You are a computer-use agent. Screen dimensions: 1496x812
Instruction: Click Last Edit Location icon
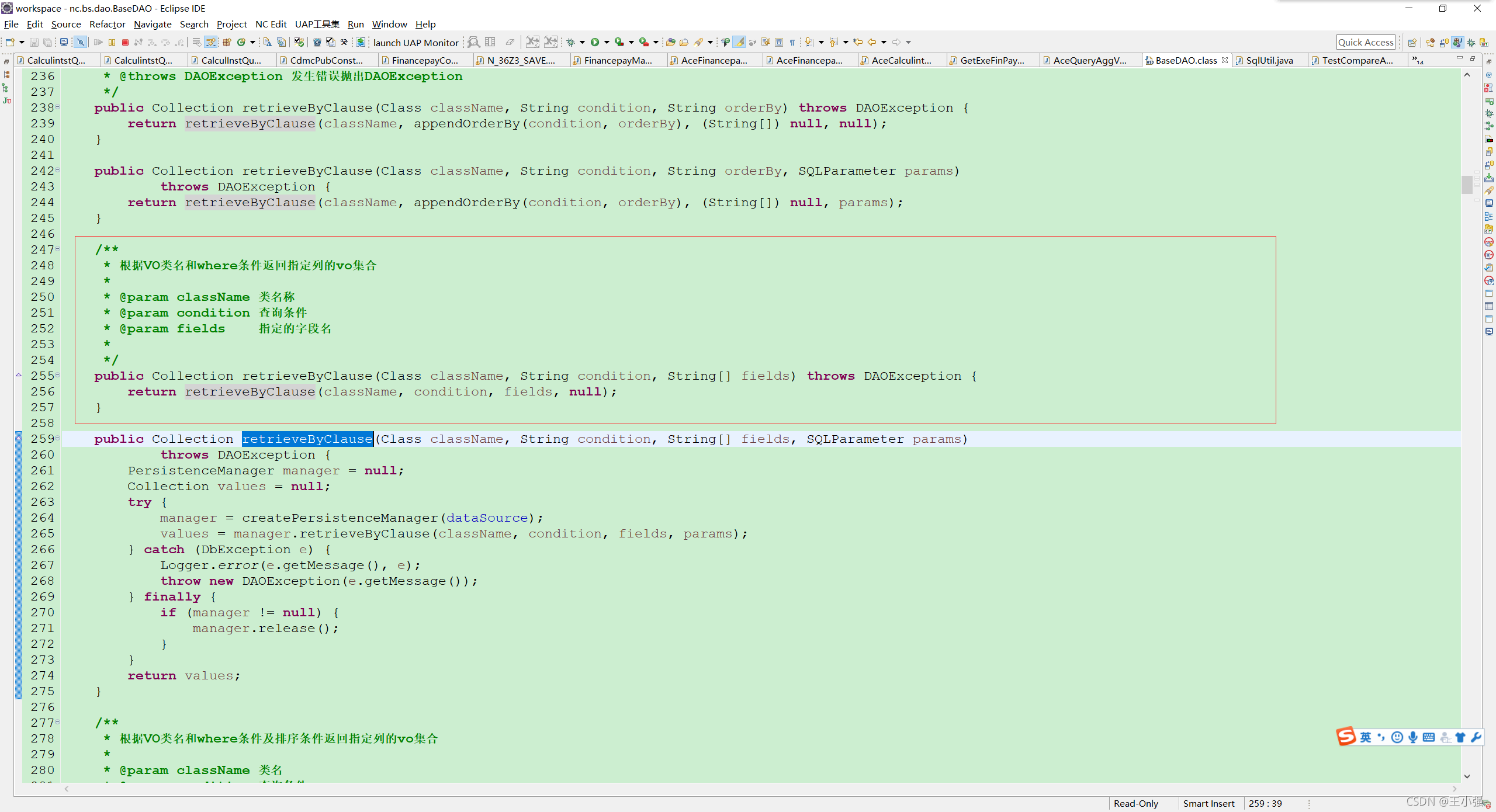[x=857, y=42]
